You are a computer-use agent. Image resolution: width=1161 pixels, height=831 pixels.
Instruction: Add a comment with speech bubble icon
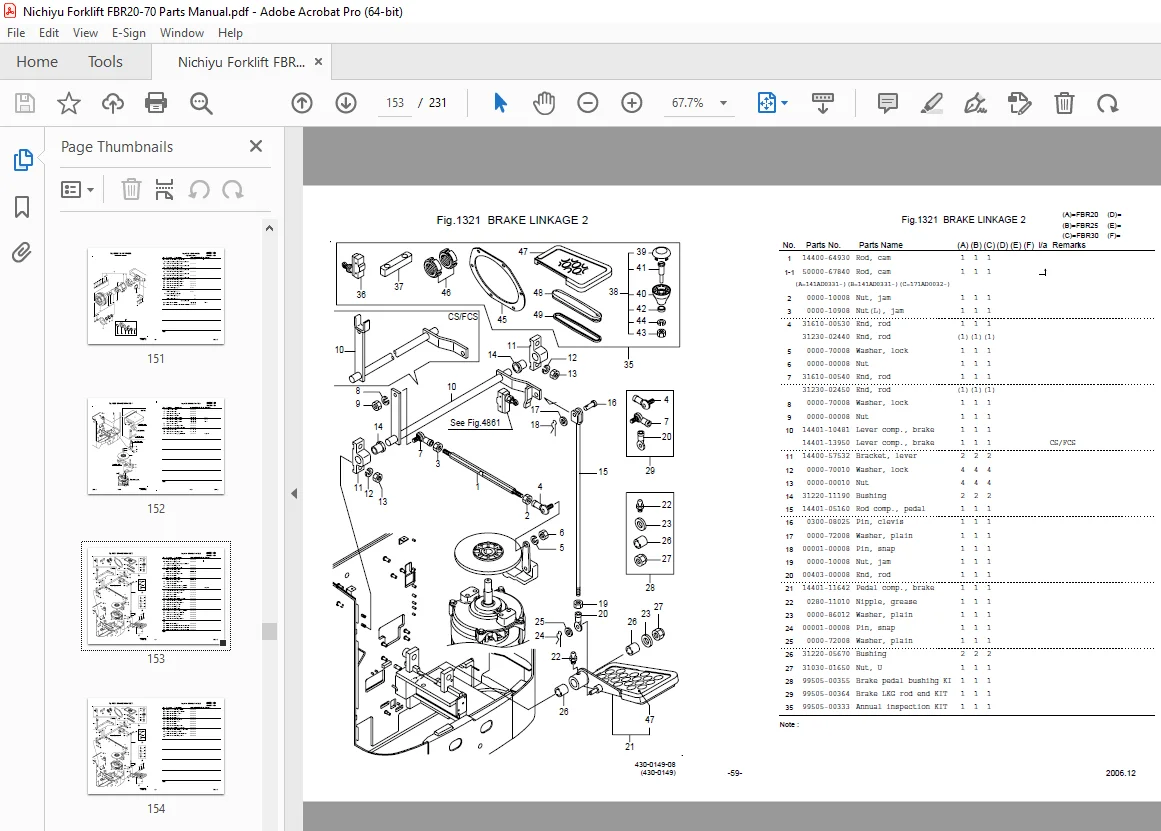click(x=888, y=103)
